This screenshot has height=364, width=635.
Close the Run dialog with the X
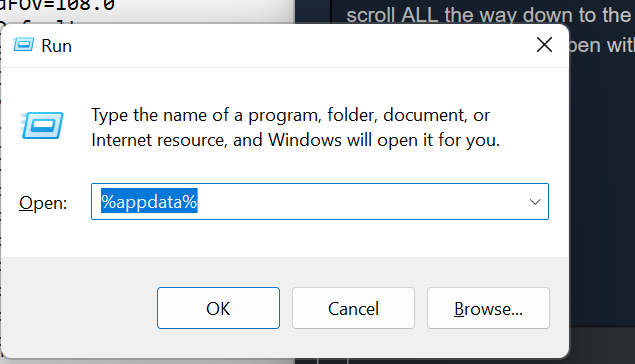544,45
